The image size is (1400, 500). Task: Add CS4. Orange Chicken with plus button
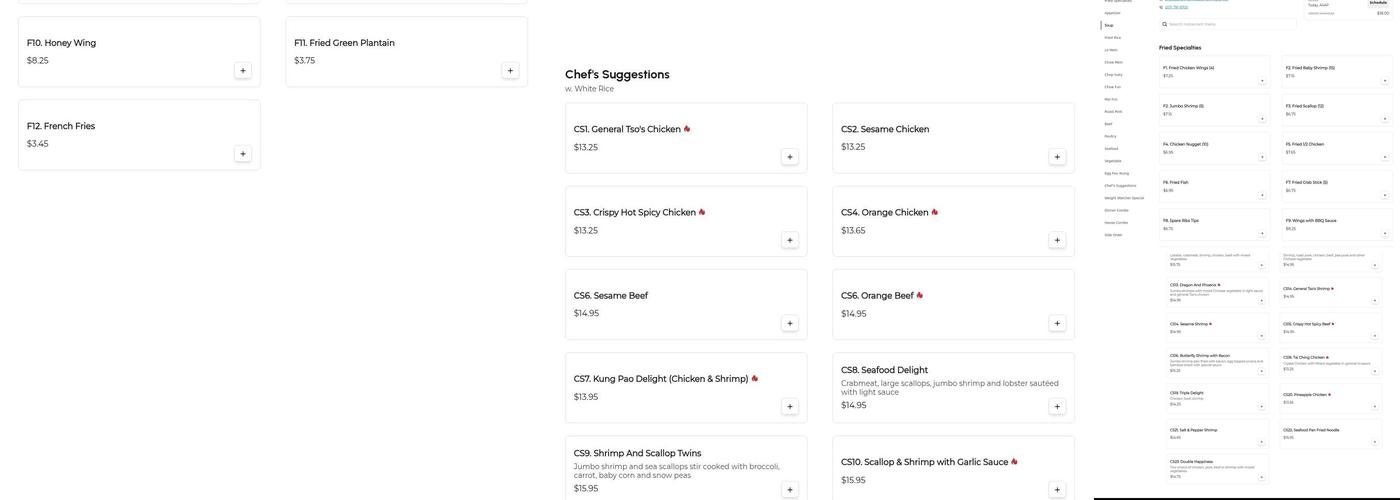click(1057, 240)
